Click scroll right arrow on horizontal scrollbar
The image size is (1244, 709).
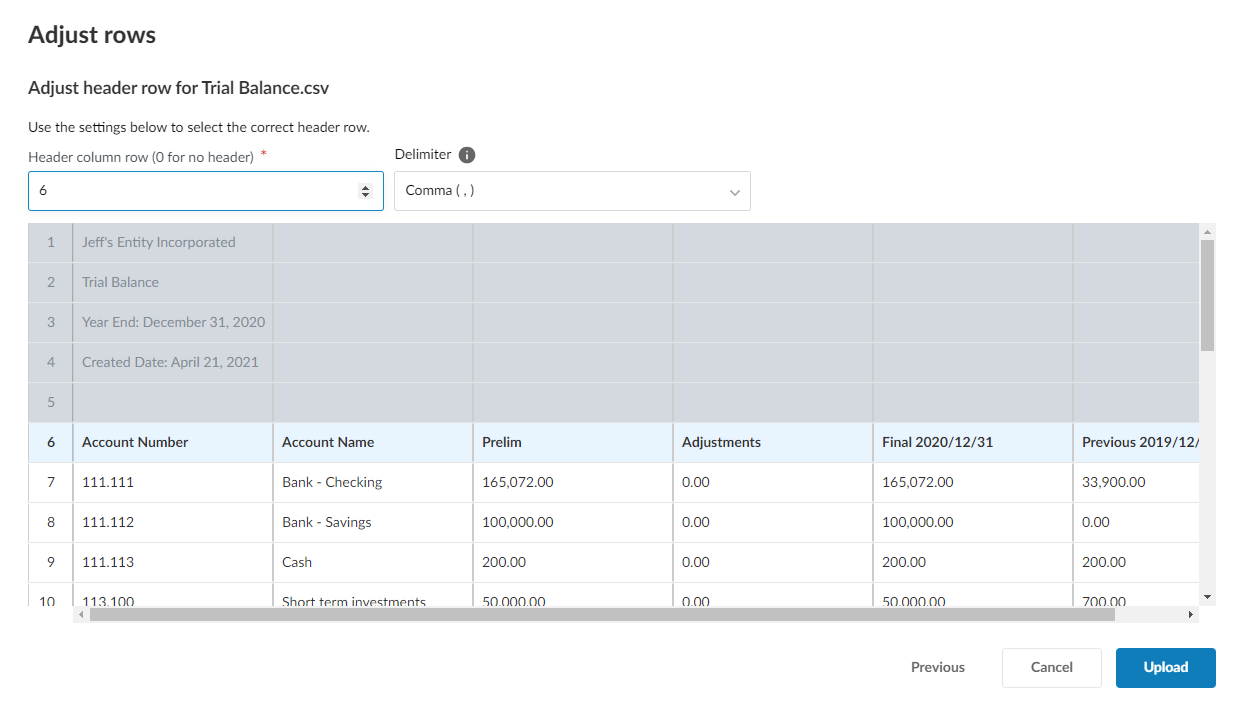click(1191, 615)
